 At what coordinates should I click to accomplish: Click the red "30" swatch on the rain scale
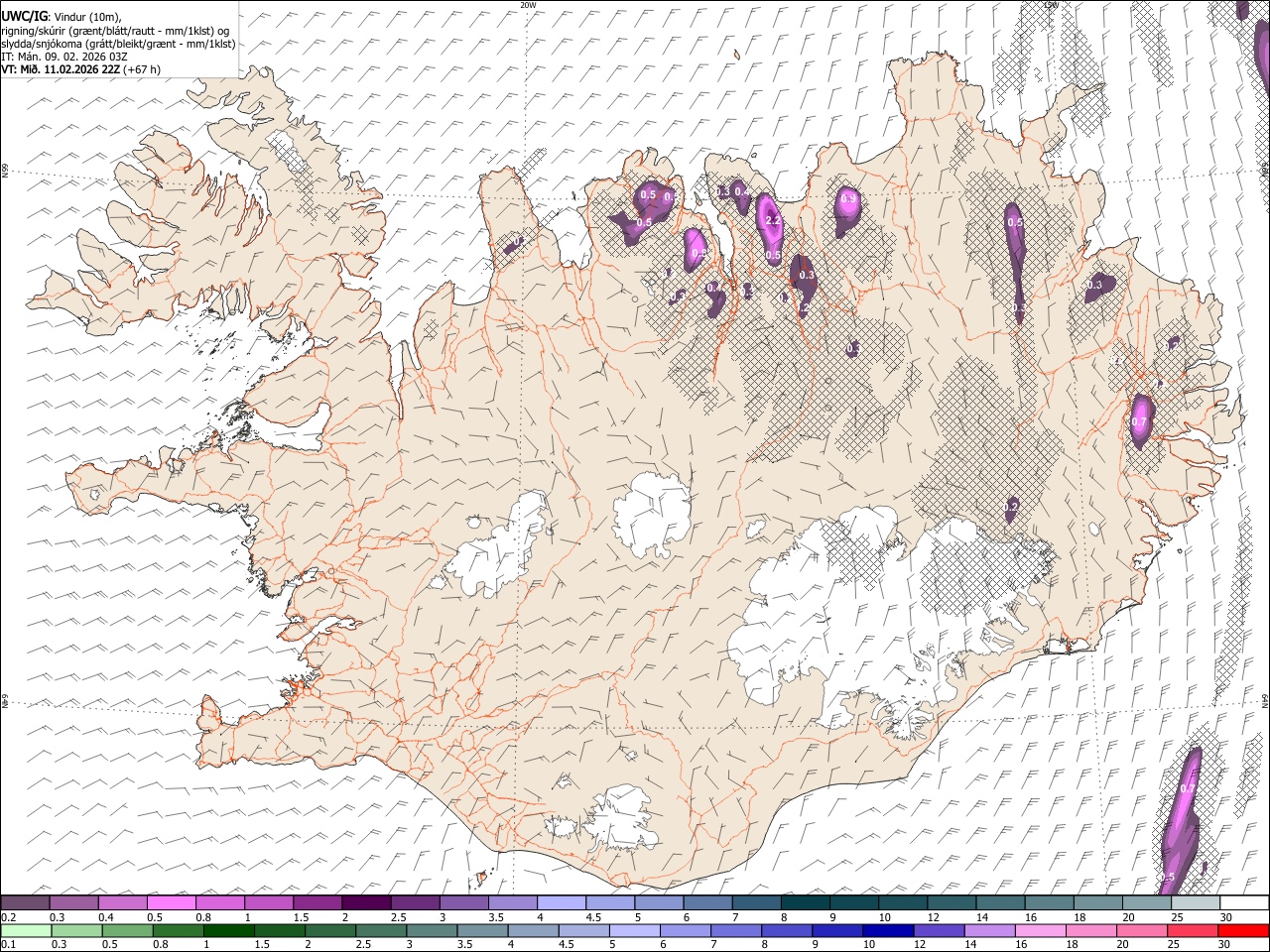click(x=1244, y=930)
